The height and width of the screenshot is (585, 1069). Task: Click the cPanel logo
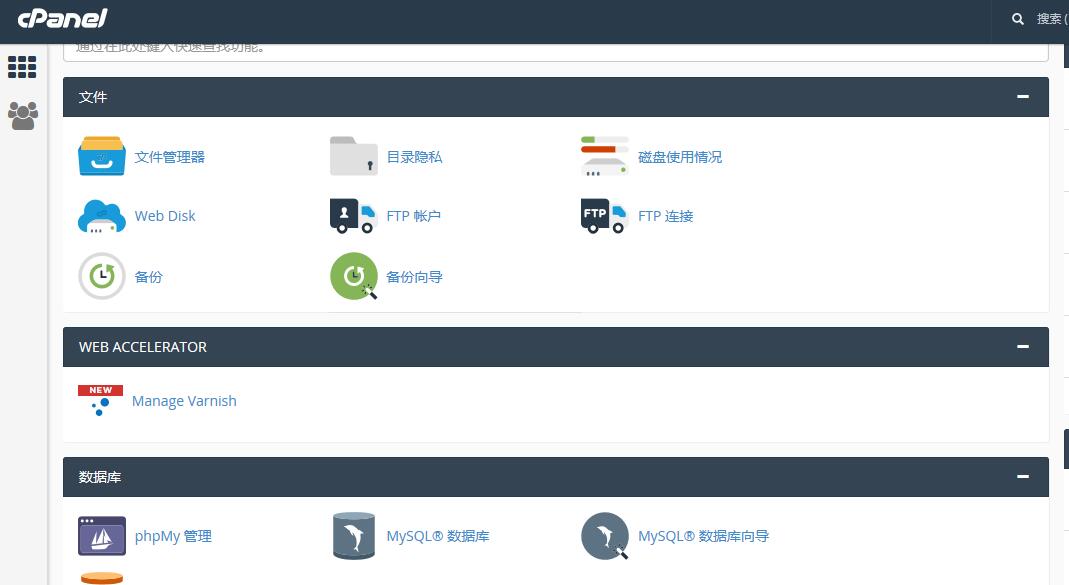(62, 19)
